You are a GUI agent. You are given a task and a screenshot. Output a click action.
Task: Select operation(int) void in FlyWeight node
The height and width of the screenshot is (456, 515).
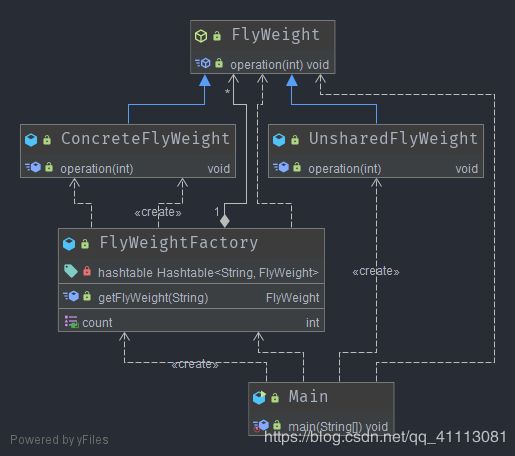280,65
